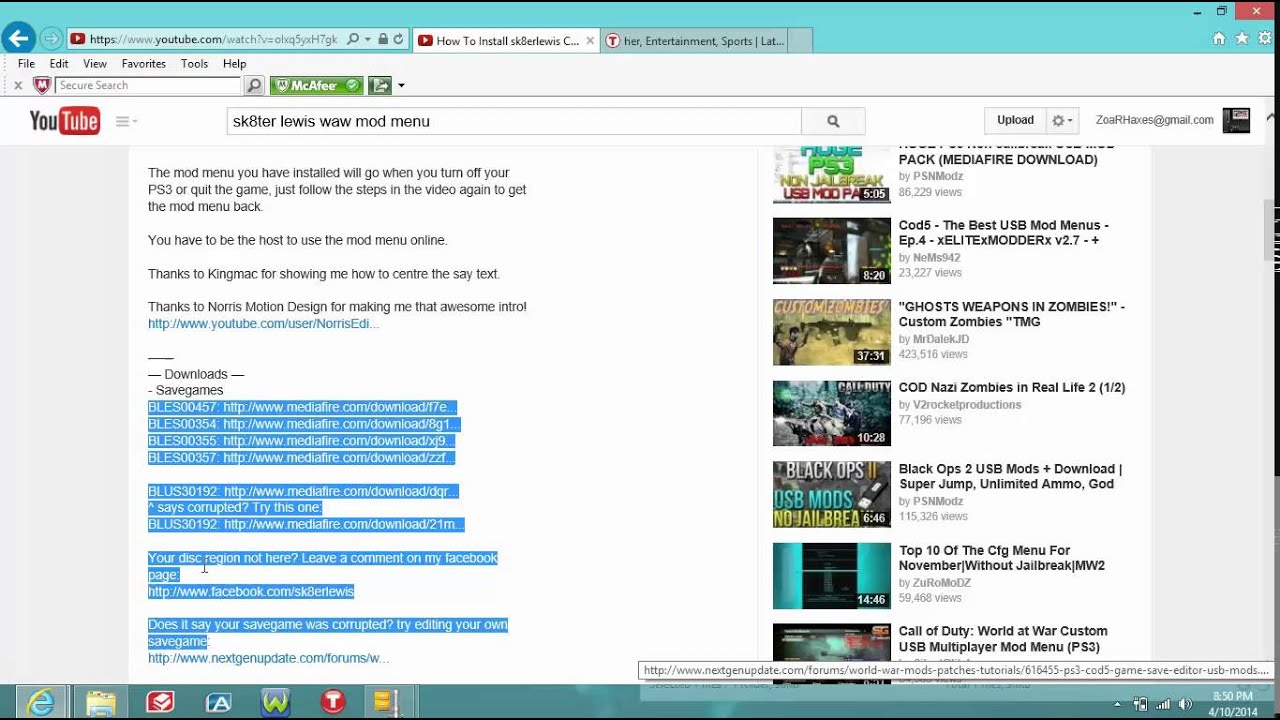Image resolution: width=1280 pixels, height=720 pixels.
Task: Click the browser forward arrow
Action: [x=51, y=39]
